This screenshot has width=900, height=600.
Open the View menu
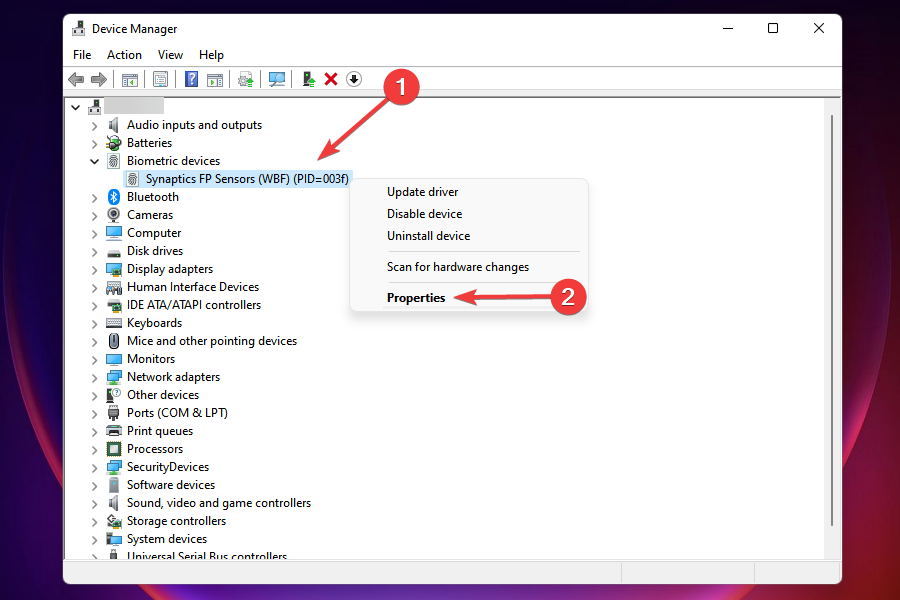tap(170, 55)
